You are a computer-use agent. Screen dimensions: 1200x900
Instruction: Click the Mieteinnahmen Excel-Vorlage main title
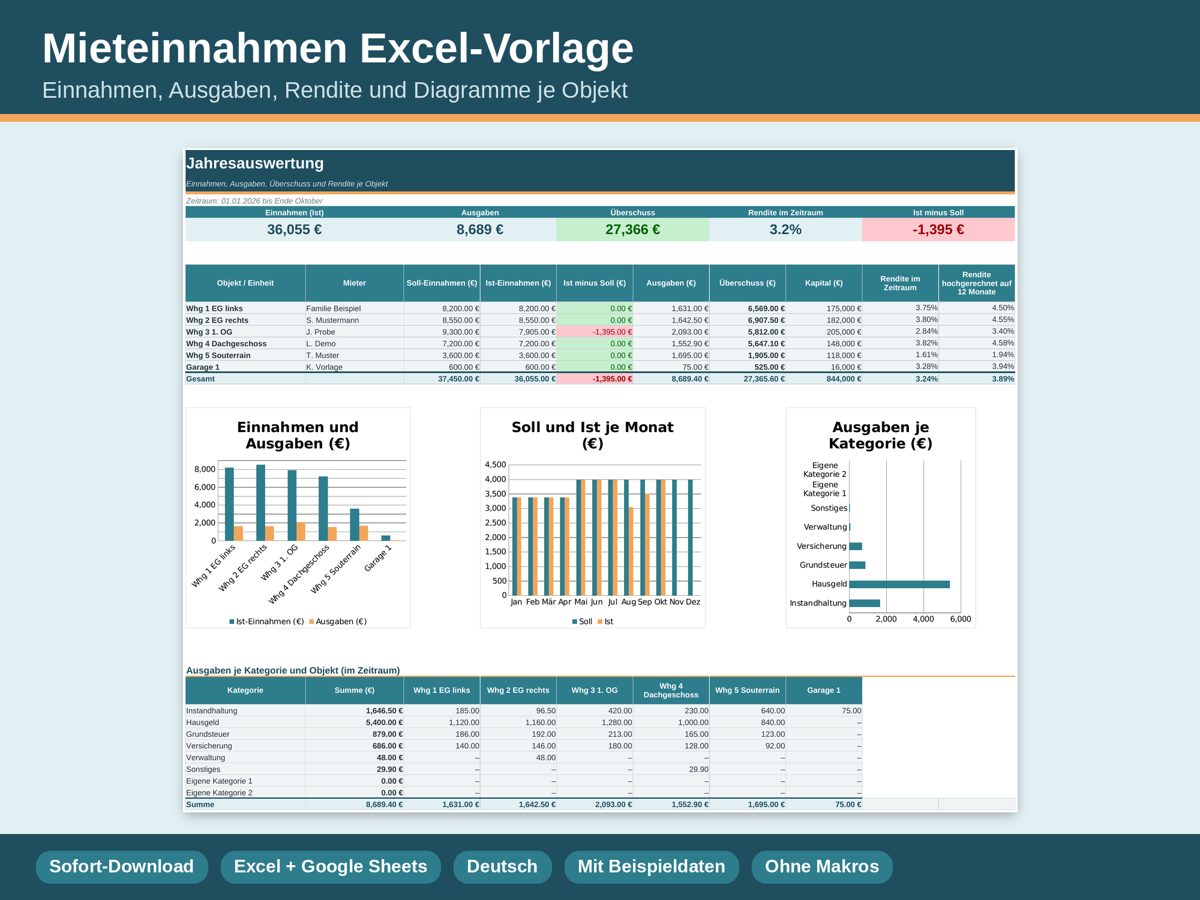(x=338, y=49)
